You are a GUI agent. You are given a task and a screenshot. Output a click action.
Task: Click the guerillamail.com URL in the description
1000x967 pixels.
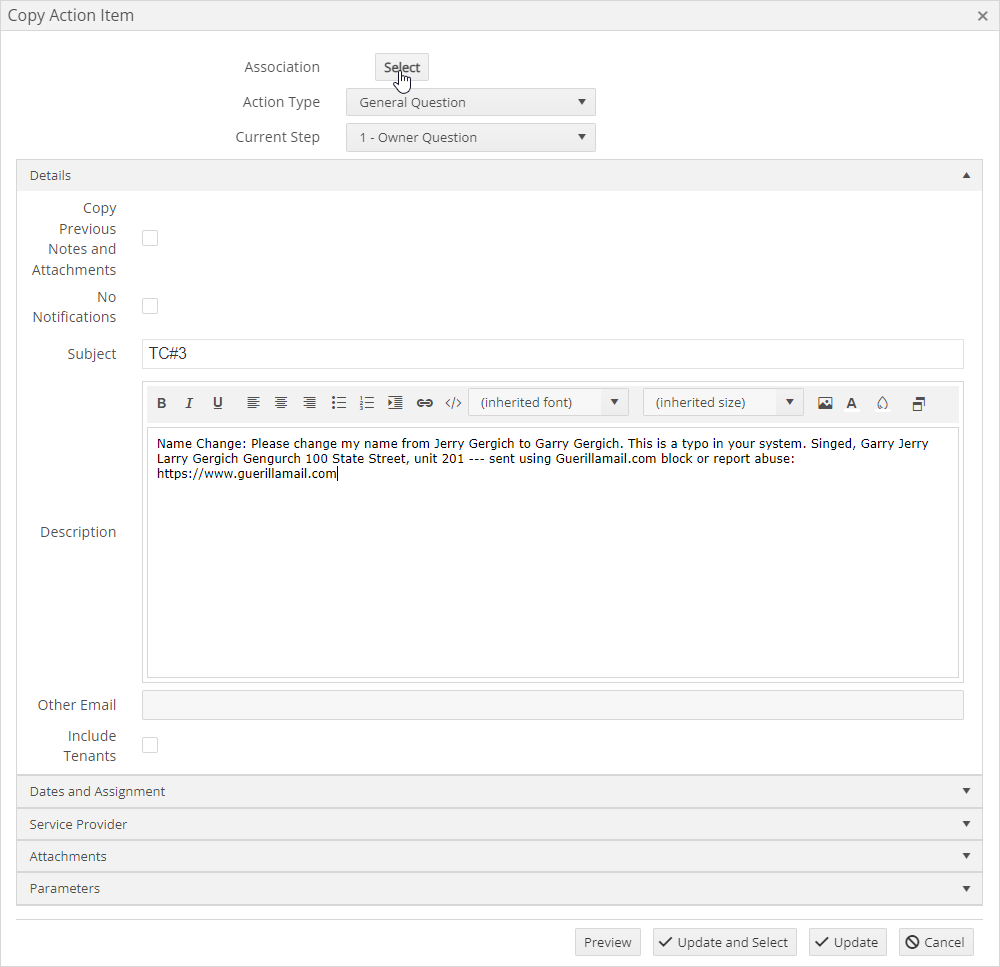(x=247, y=473)
